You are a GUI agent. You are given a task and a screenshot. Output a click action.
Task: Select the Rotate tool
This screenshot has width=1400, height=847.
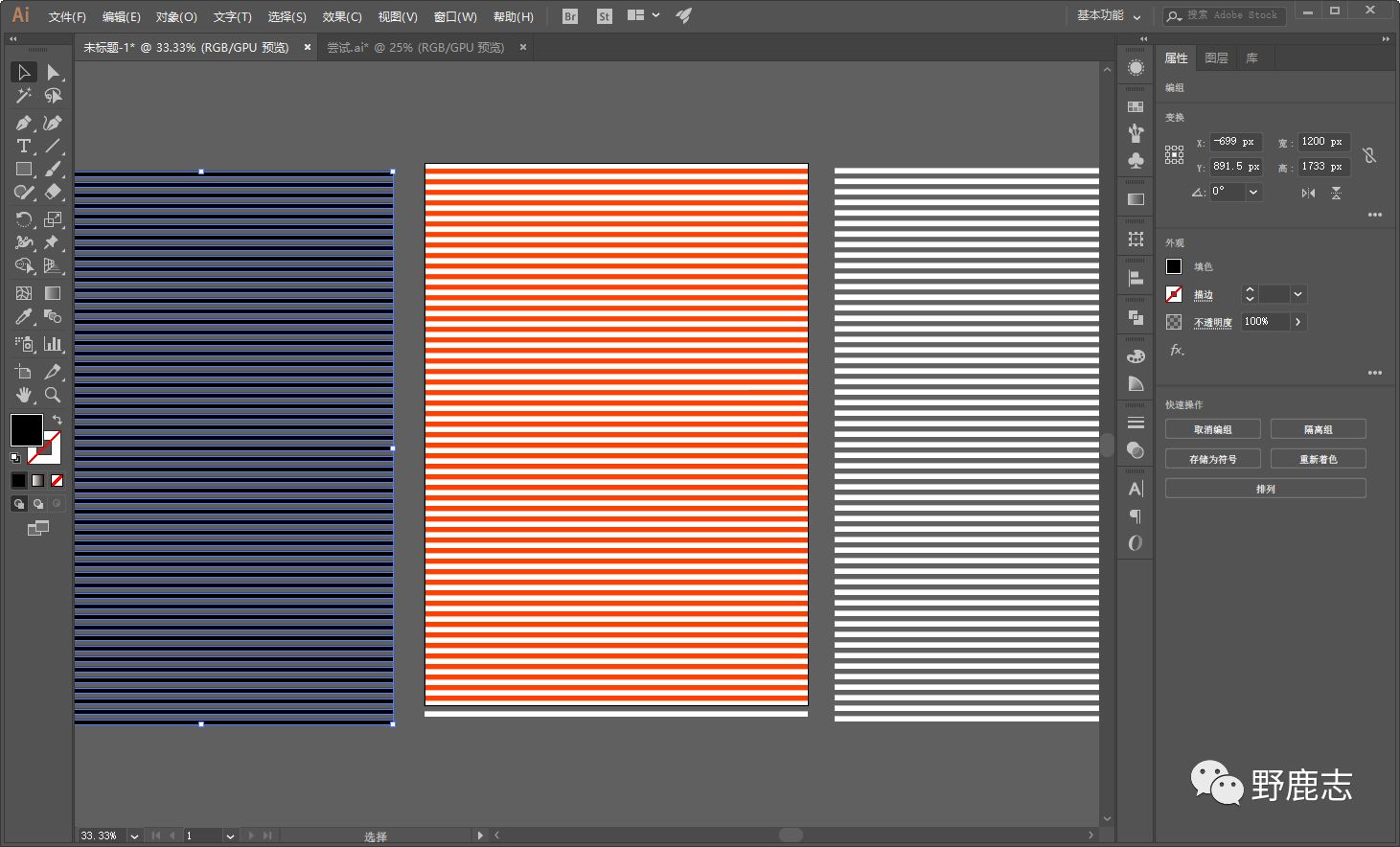point(23,219)
